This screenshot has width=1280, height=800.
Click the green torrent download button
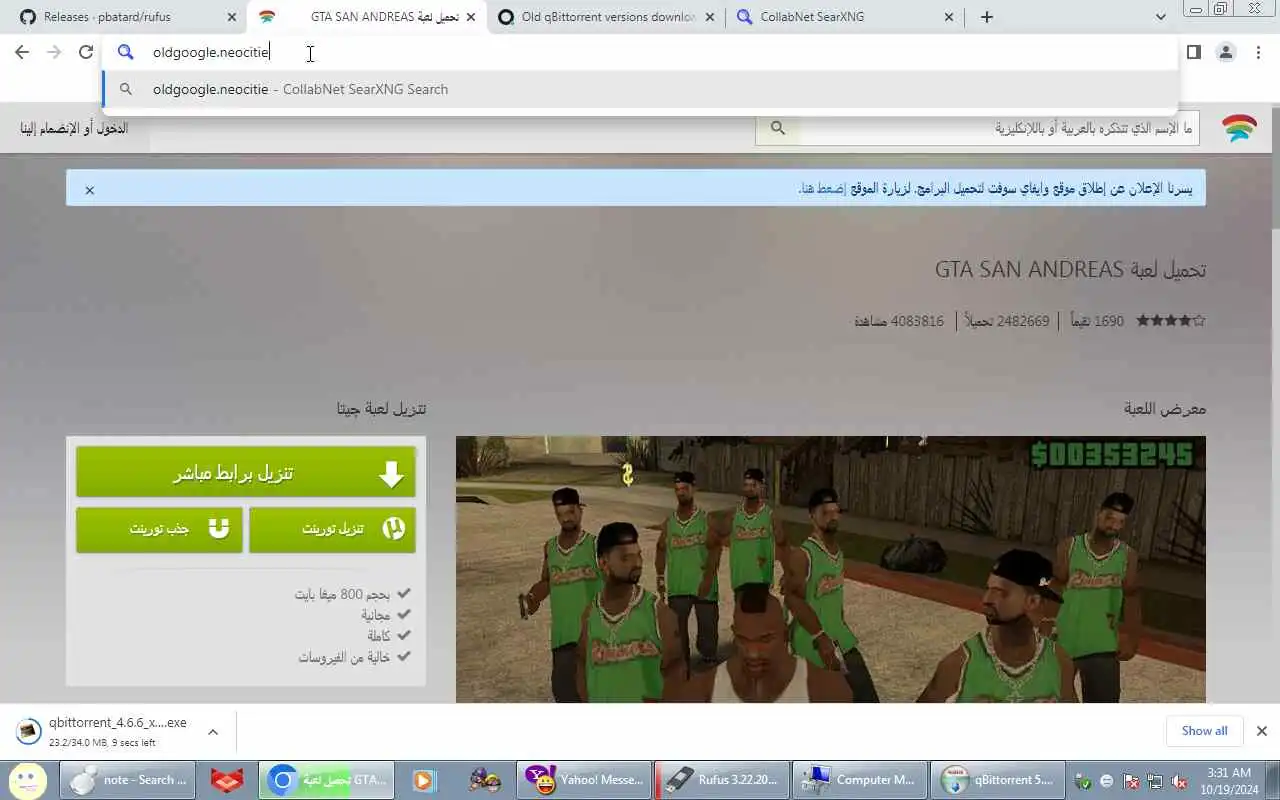[x=332, y=529]
